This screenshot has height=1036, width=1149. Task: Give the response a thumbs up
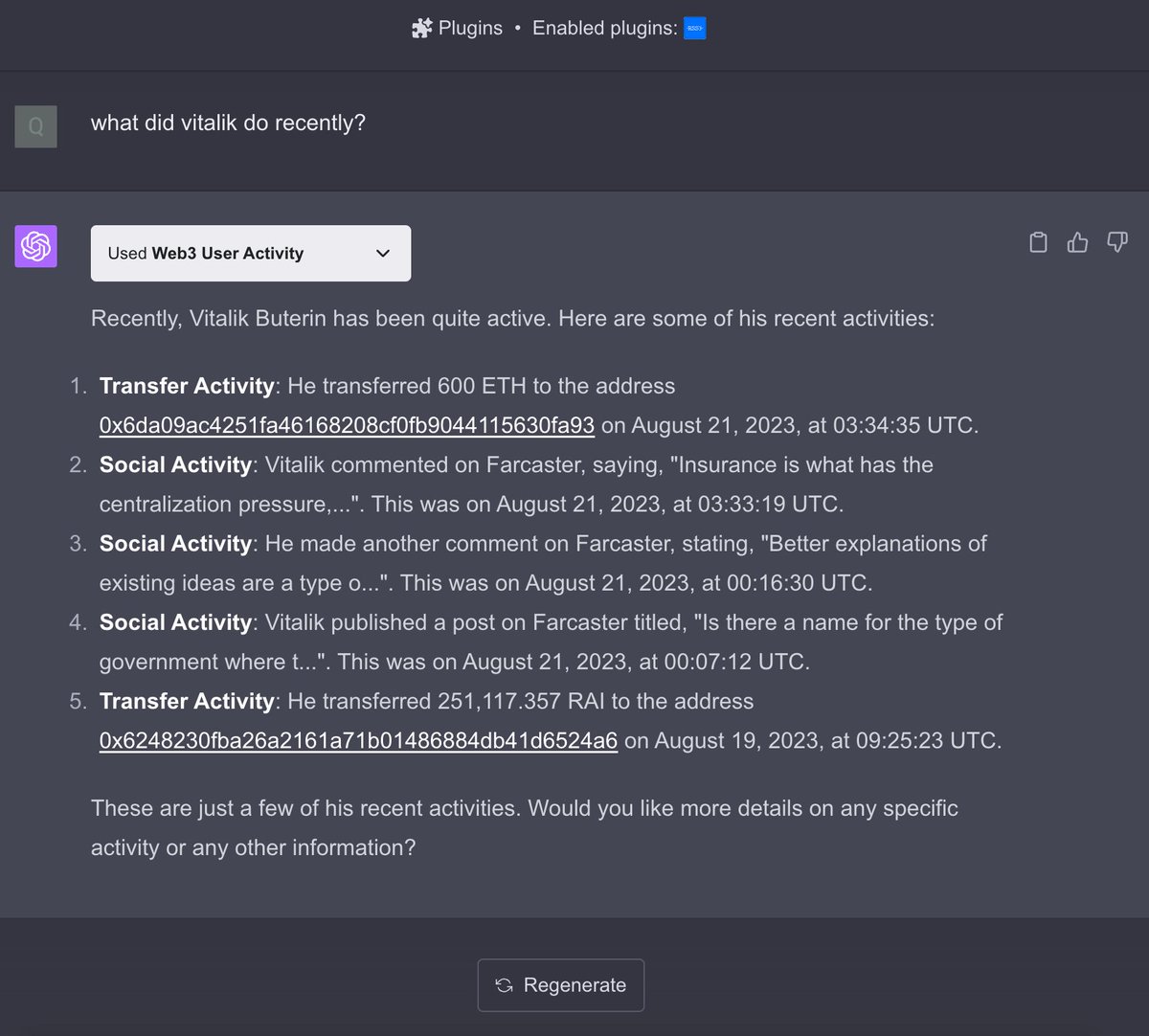click(1077, 242)
